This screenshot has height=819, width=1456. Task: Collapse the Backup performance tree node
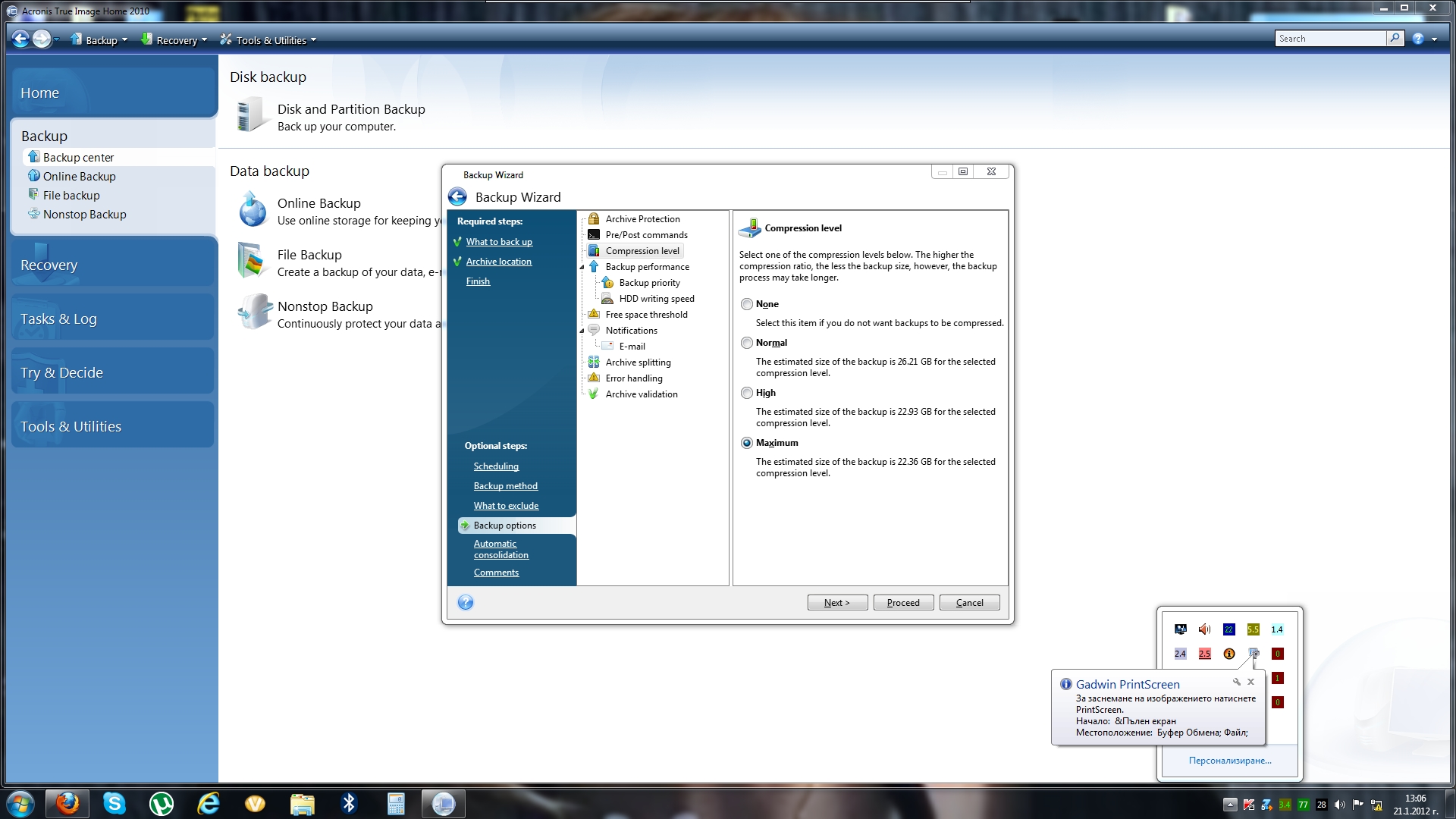pos(582,268)
